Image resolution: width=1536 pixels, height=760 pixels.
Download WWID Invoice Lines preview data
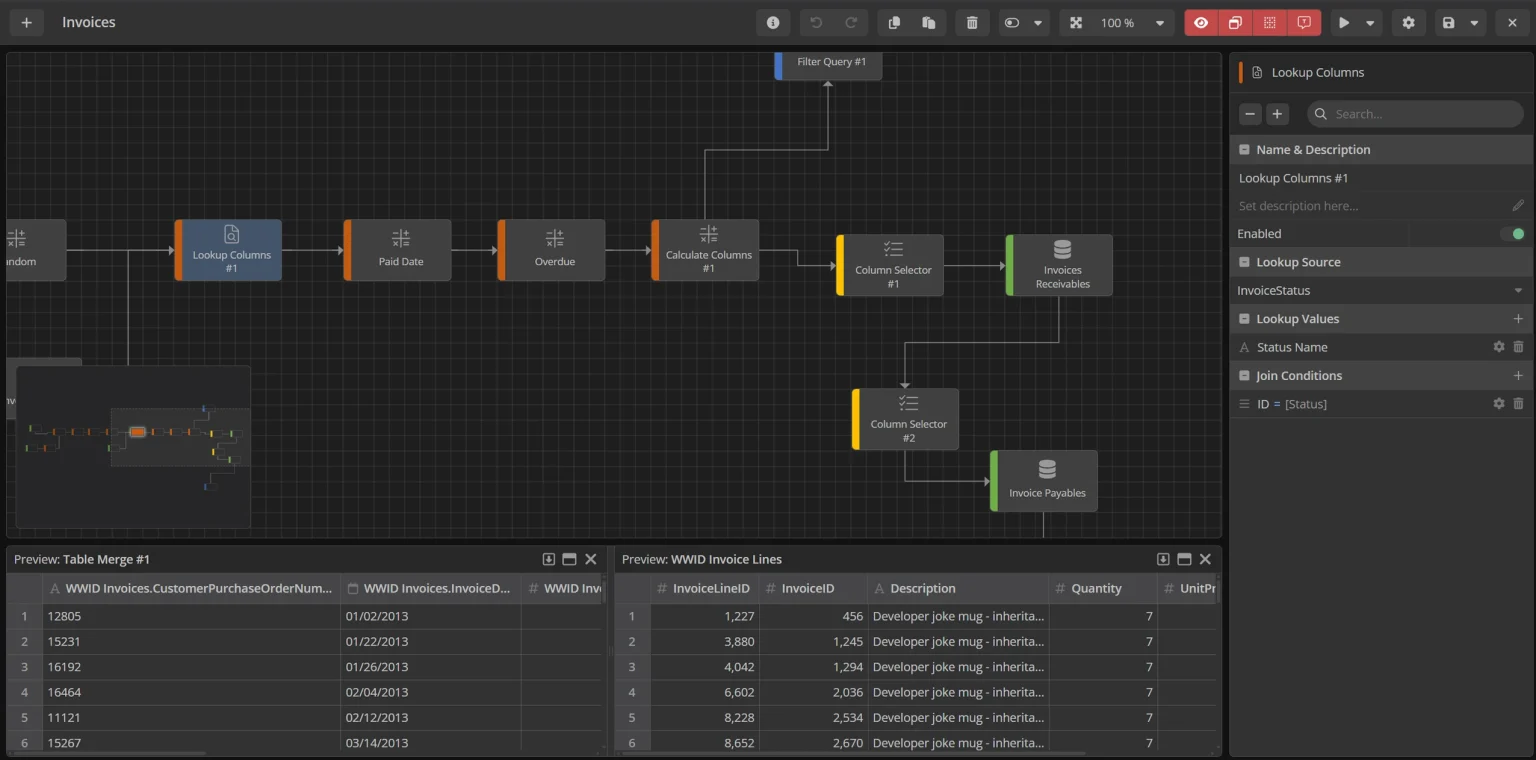point(1163,559)
